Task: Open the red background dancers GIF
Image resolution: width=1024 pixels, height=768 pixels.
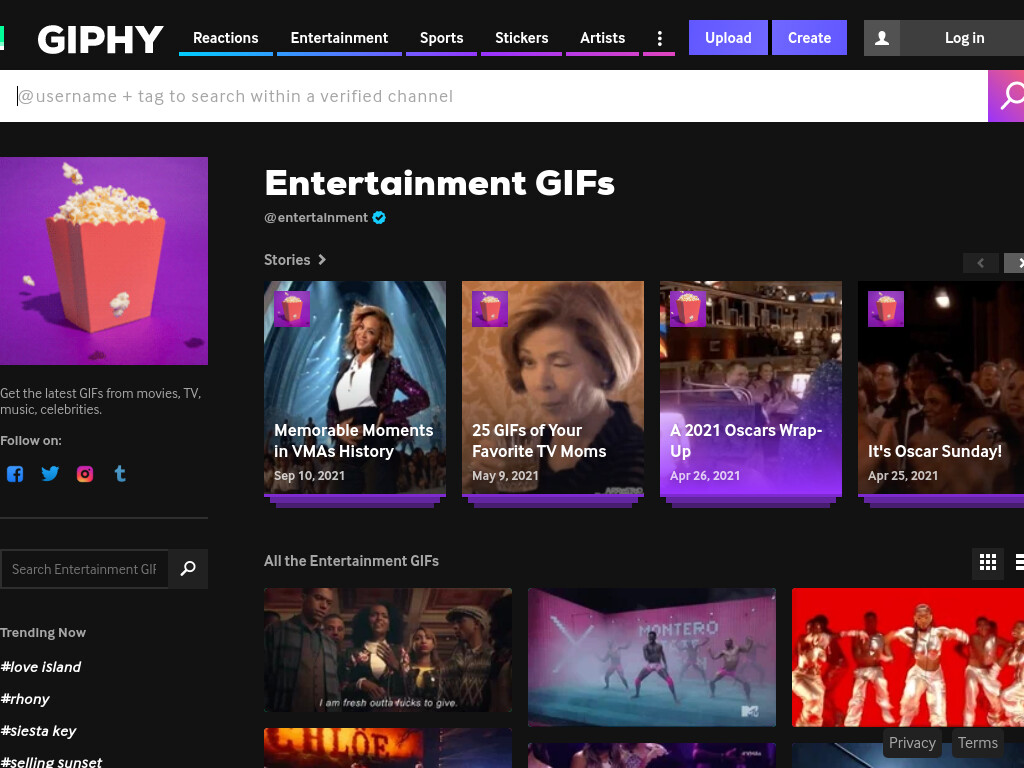Action: tap(908, 657)
